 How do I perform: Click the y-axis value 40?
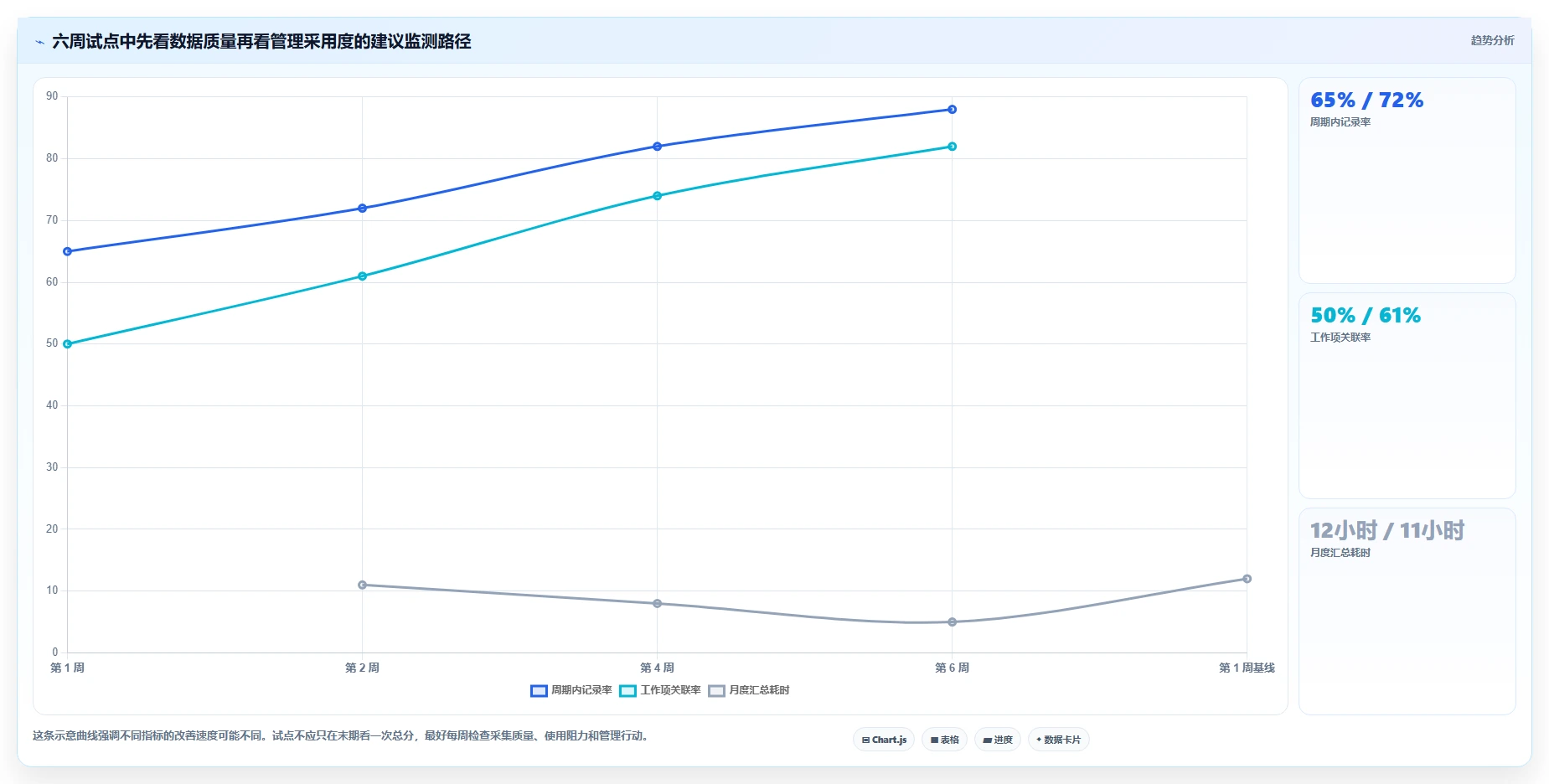[x=52, y=405]
